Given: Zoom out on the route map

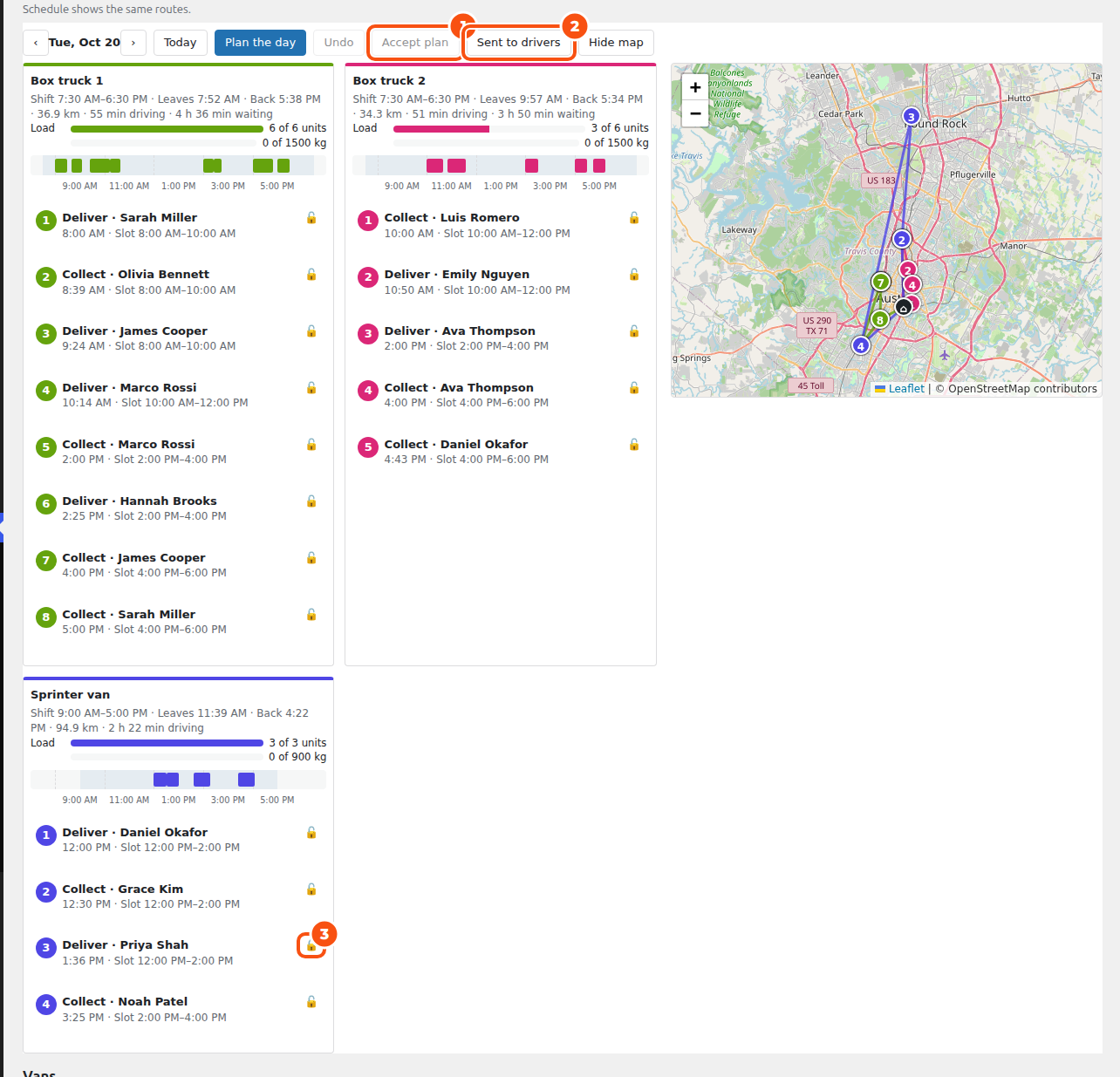Looking at the screenshot, I should click(x=695, y=113).
